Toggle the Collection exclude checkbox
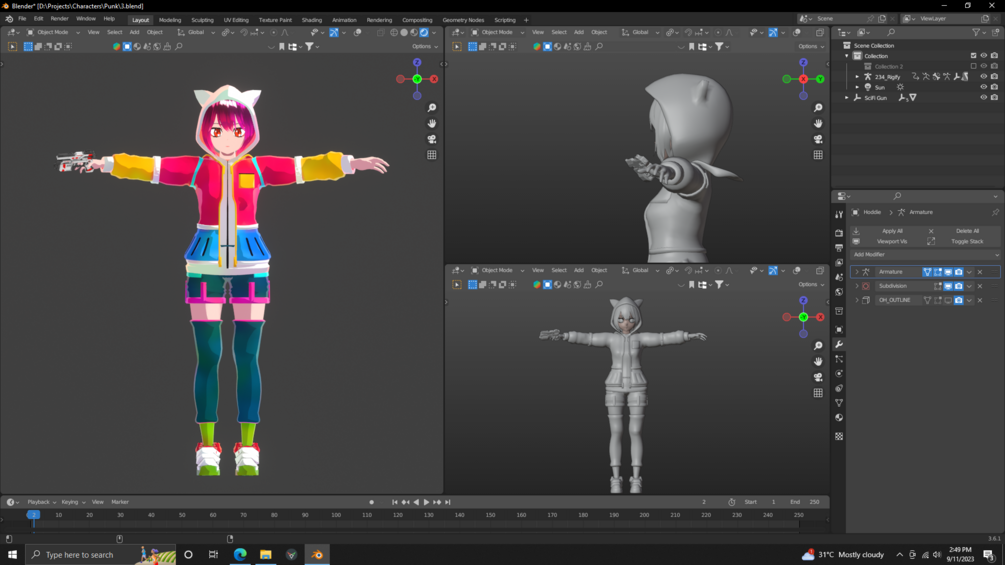 pyautogui.click(x=973, y=56)
